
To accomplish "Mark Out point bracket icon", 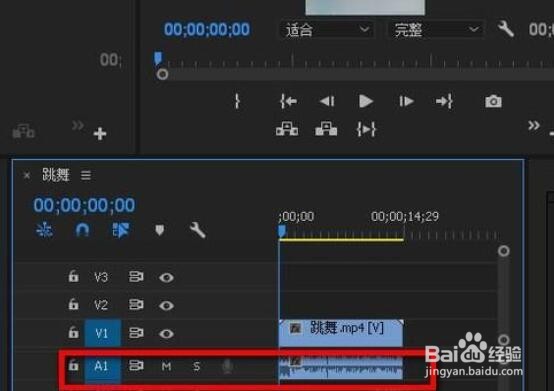I will click(237, 101).
